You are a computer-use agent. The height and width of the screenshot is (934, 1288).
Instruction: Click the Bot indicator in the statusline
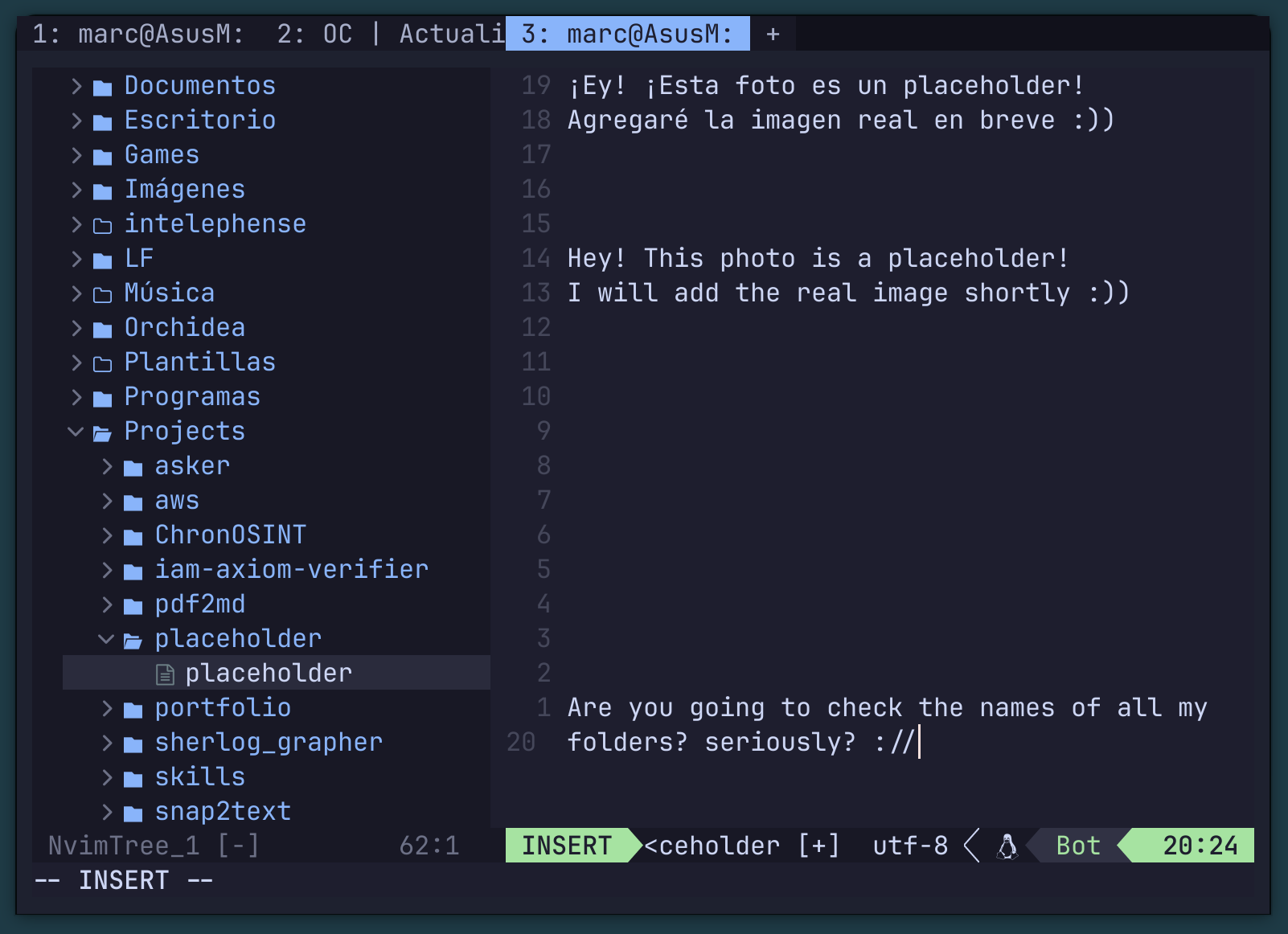(1077, 846)
